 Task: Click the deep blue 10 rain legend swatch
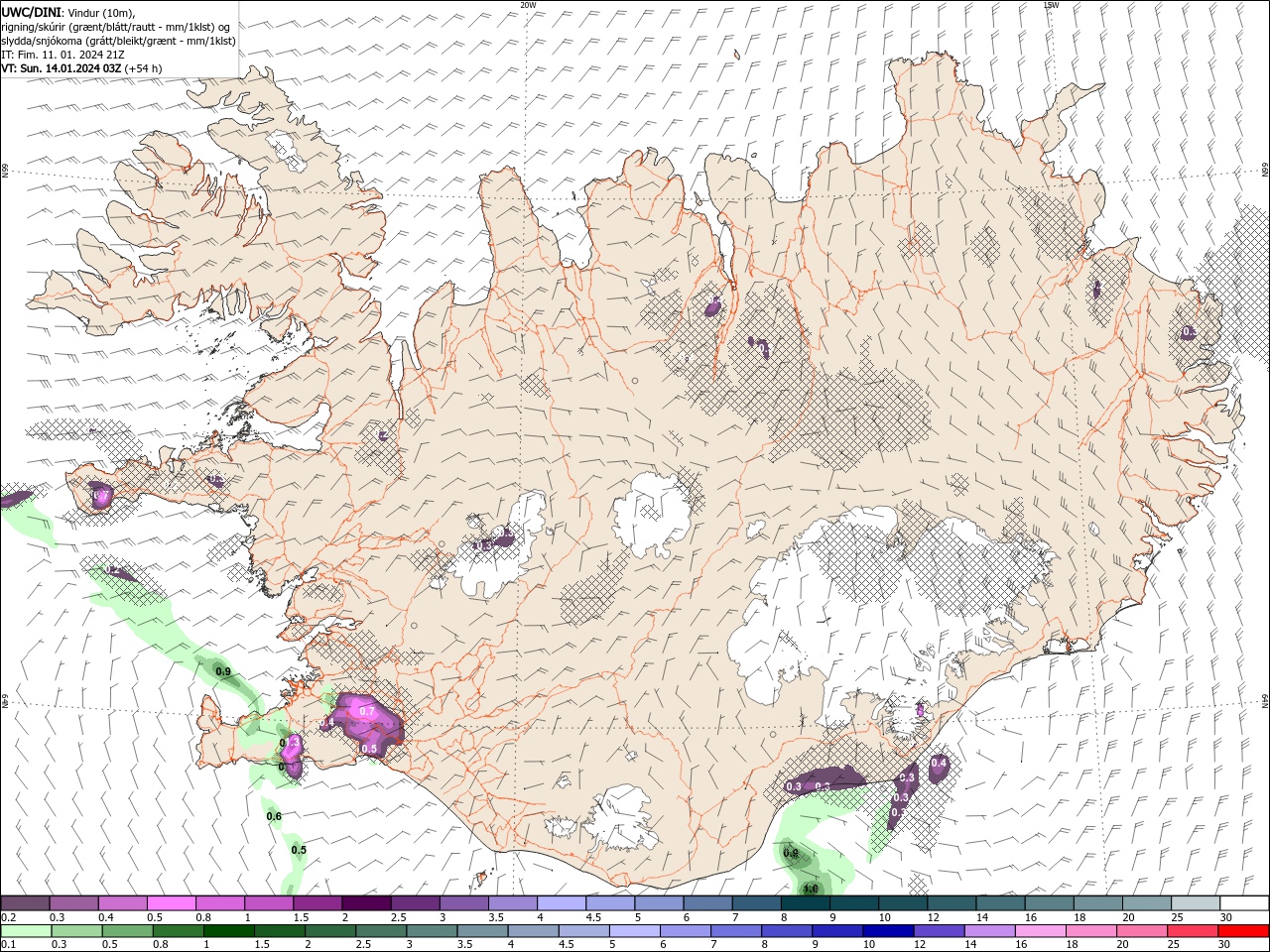[887, 931]
